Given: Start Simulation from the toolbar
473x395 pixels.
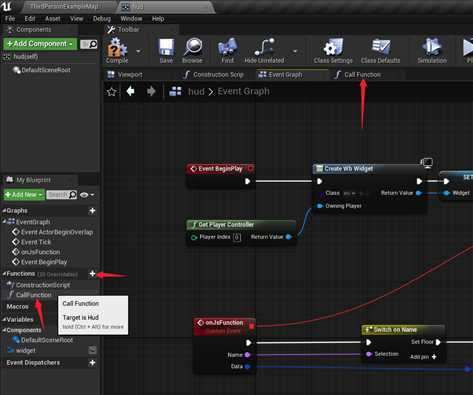Looking at the screenshot, I should tap(432, 51).
